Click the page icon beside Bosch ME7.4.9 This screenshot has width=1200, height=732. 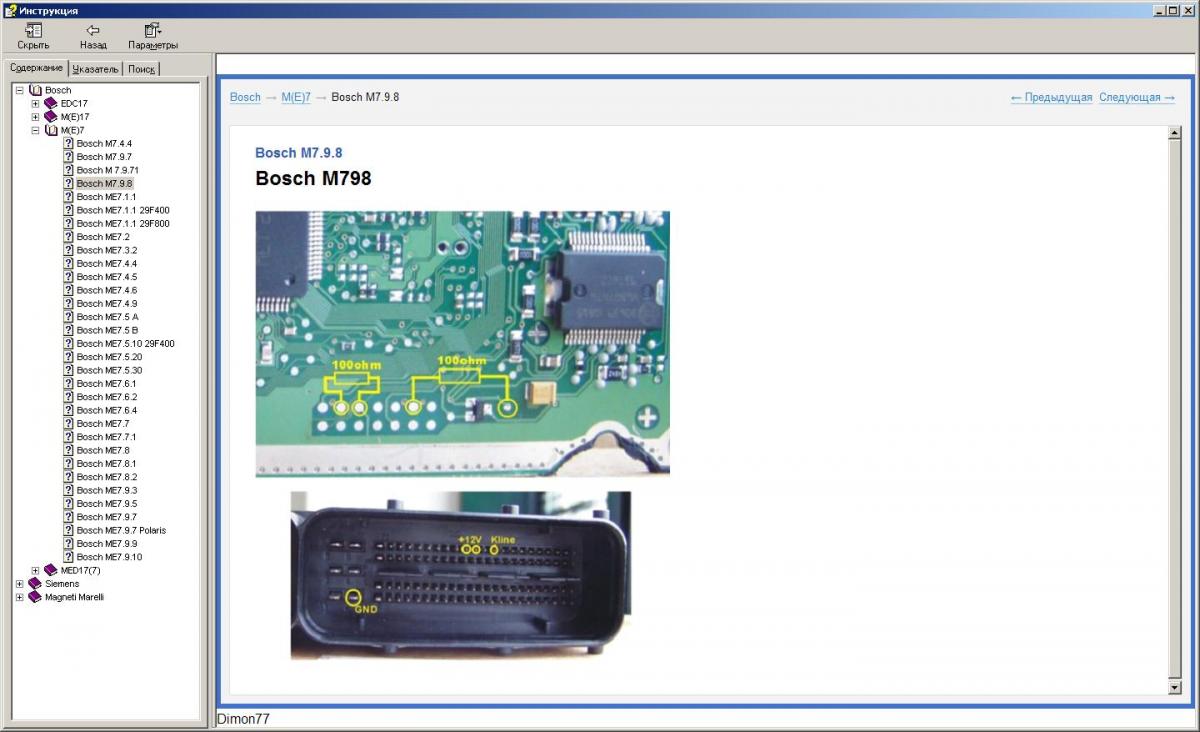click(68, 304)
